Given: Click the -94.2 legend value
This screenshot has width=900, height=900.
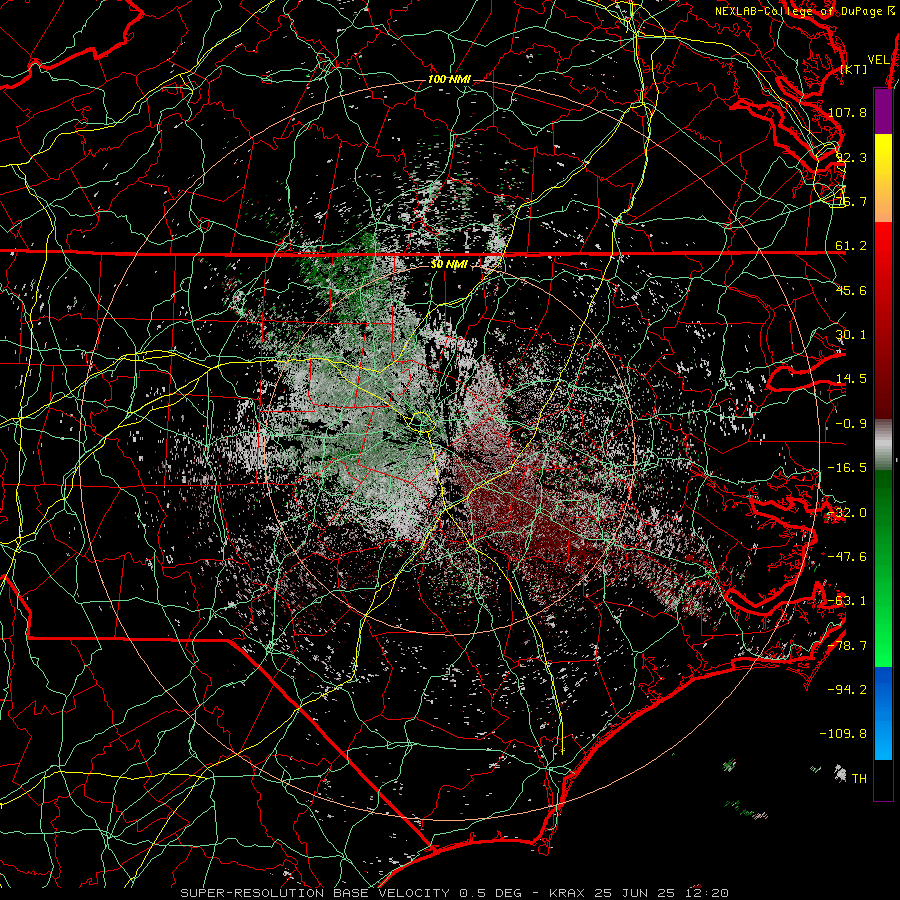Looking at the screenshot, I should tap(847, 689).
